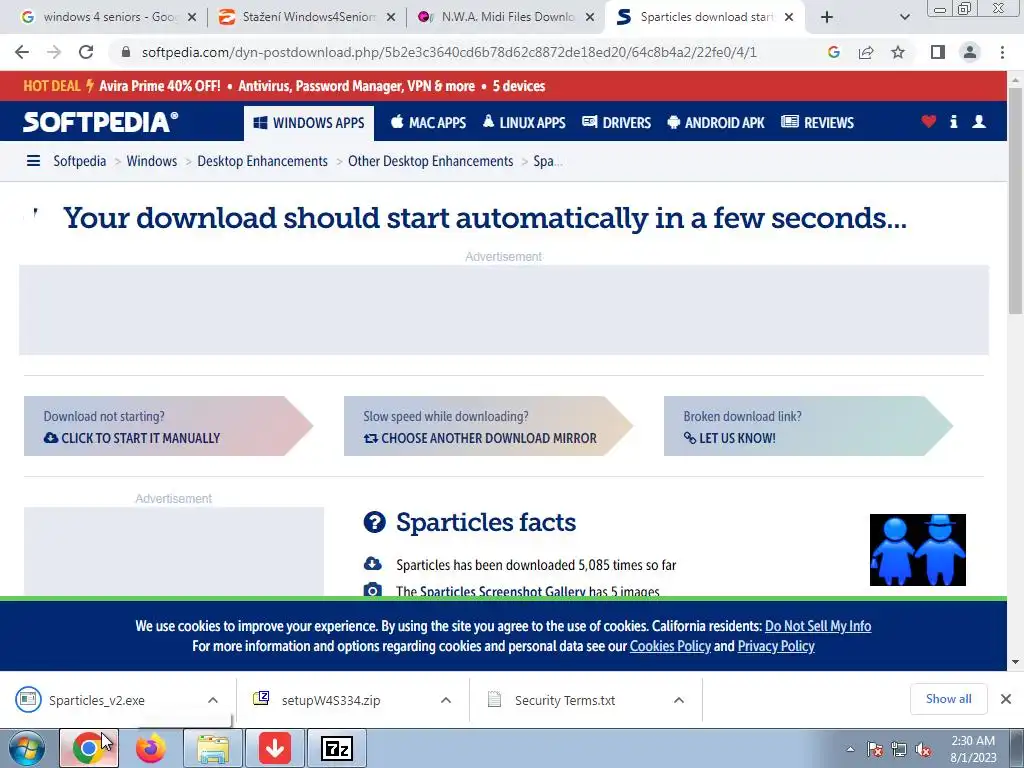Switch to the Stažení Windows4Seniors tab

pyautogui.click(x=308, y=17)
